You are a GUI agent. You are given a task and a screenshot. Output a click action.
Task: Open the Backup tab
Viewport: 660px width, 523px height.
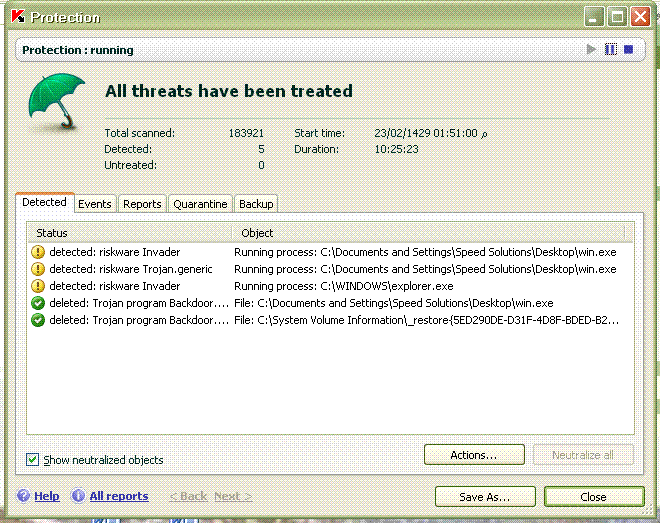pos(256,204)
